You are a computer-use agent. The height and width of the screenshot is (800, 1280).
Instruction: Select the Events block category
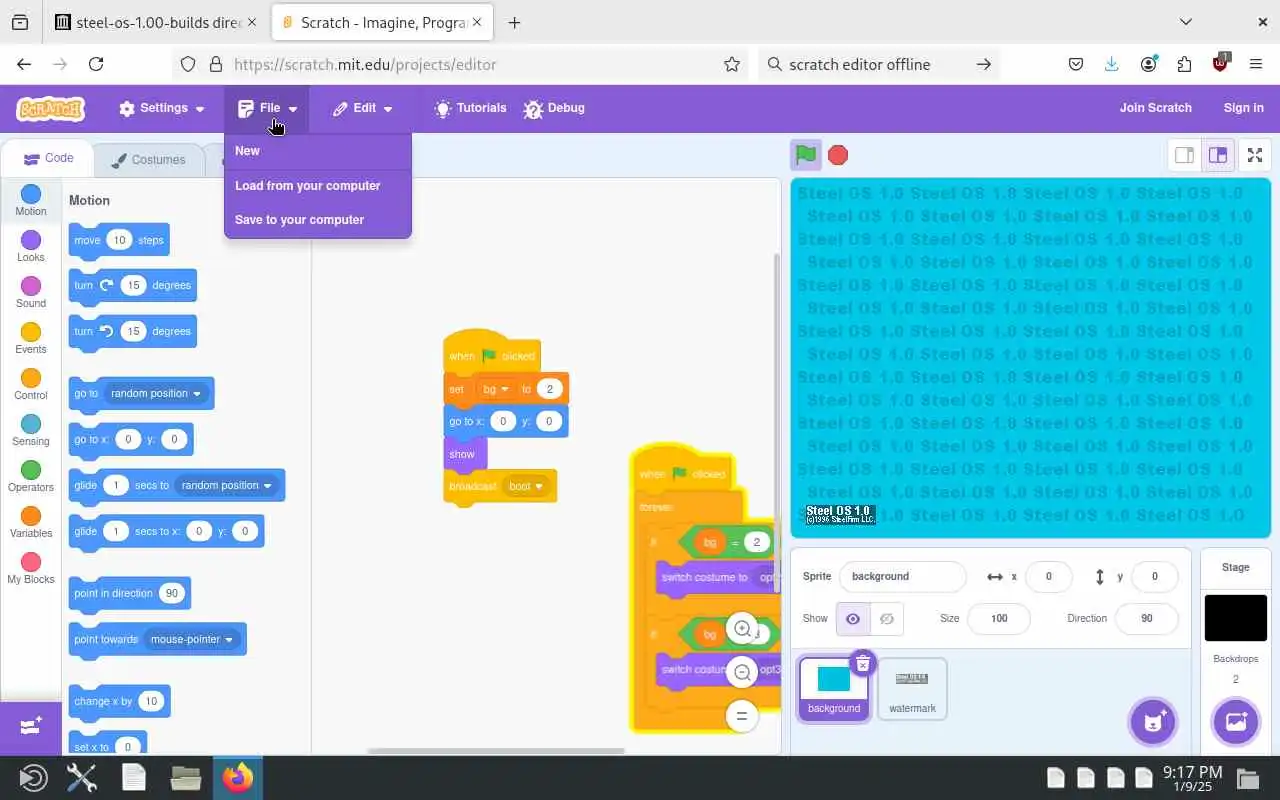coord(31,338)
